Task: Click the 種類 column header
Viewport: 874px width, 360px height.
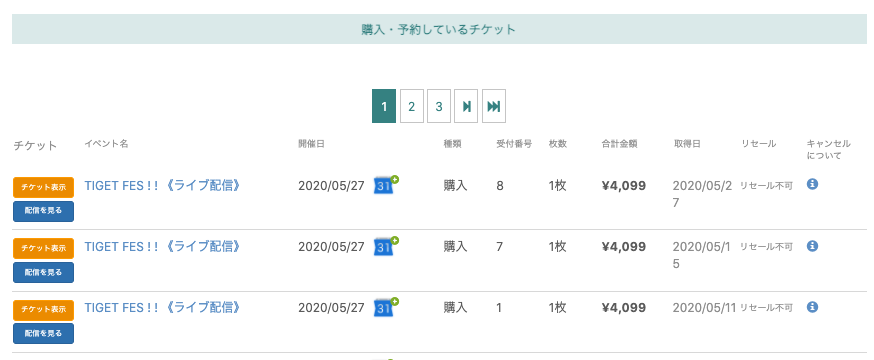Action: click(x=453, y=144)
